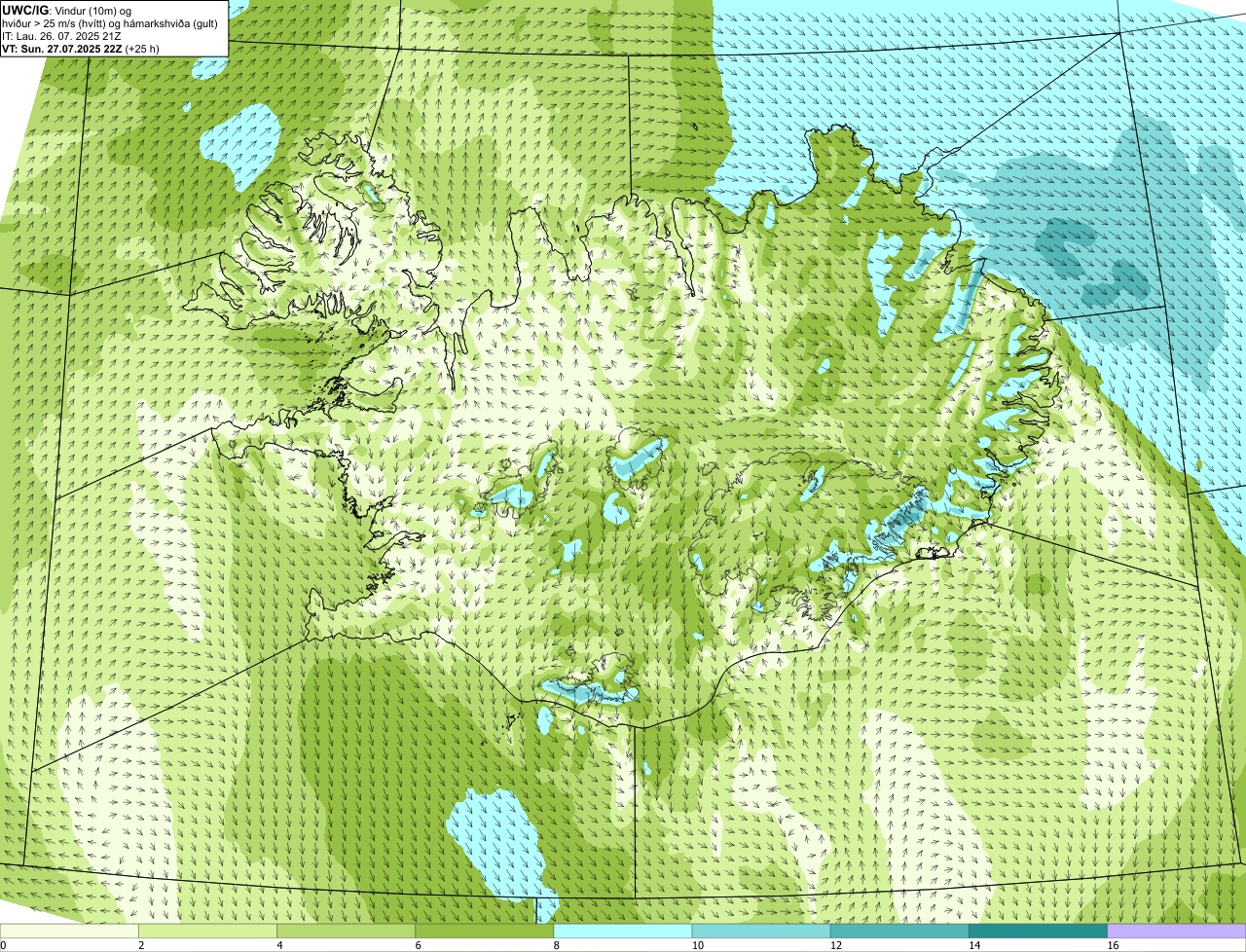This screenshot has height=952, width=1246.
Task: Click the scale label '4'
Action: click(279, 945)
